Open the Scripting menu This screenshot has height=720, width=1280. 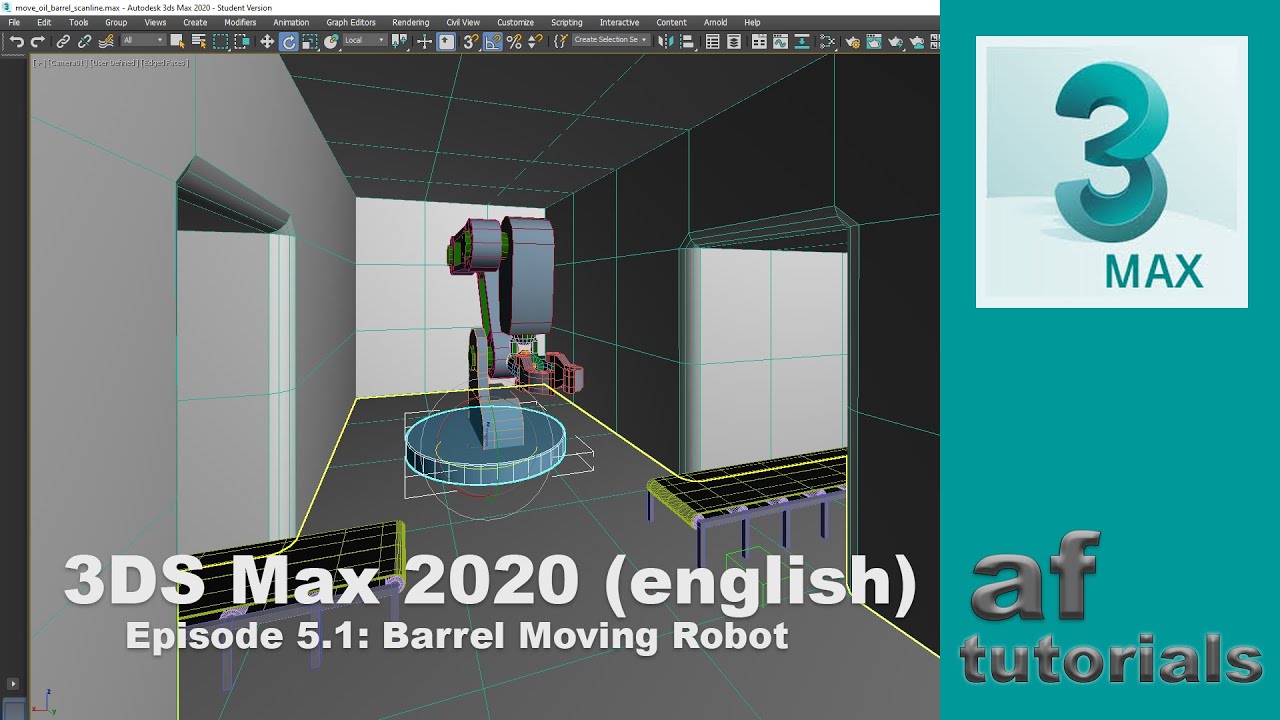click(567, 22)
